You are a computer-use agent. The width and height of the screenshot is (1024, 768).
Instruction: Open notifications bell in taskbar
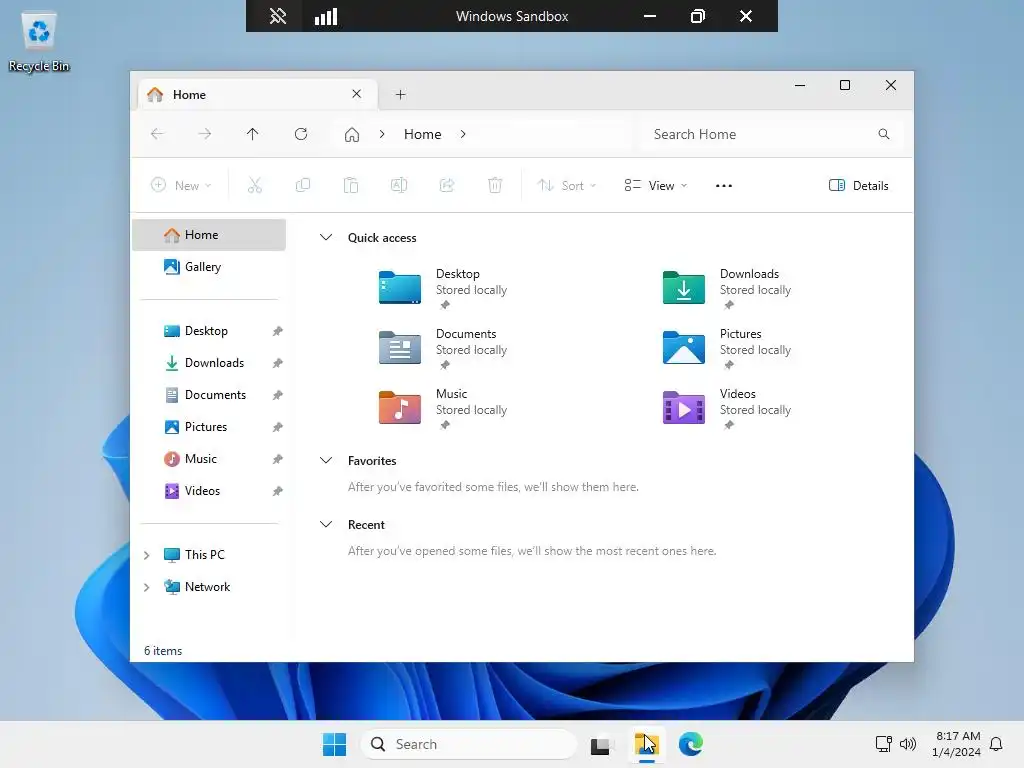(x=996, y=744)
